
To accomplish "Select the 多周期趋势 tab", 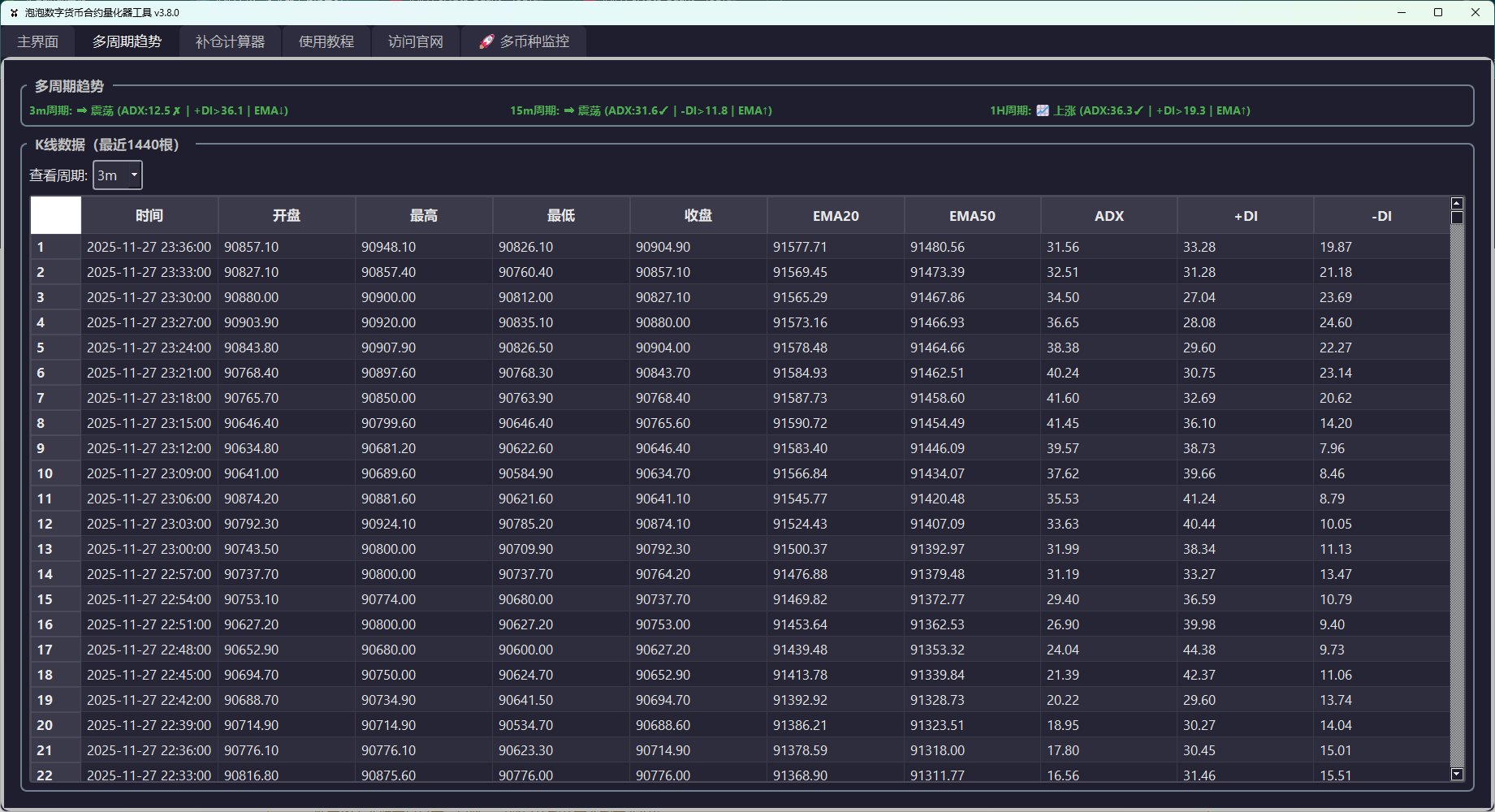I will (127, 41).
